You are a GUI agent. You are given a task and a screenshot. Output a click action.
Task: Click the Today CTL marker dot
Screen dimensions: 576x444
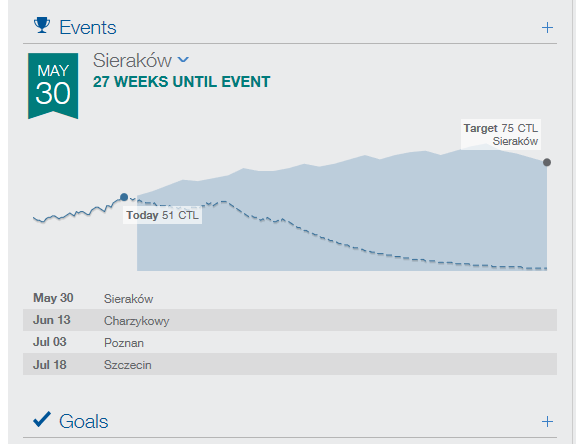[124, 197]
